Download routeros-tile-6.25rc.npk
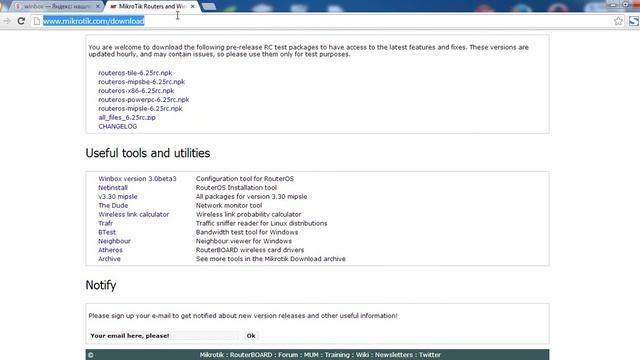The image size is (640, 360). click(135, 73)
